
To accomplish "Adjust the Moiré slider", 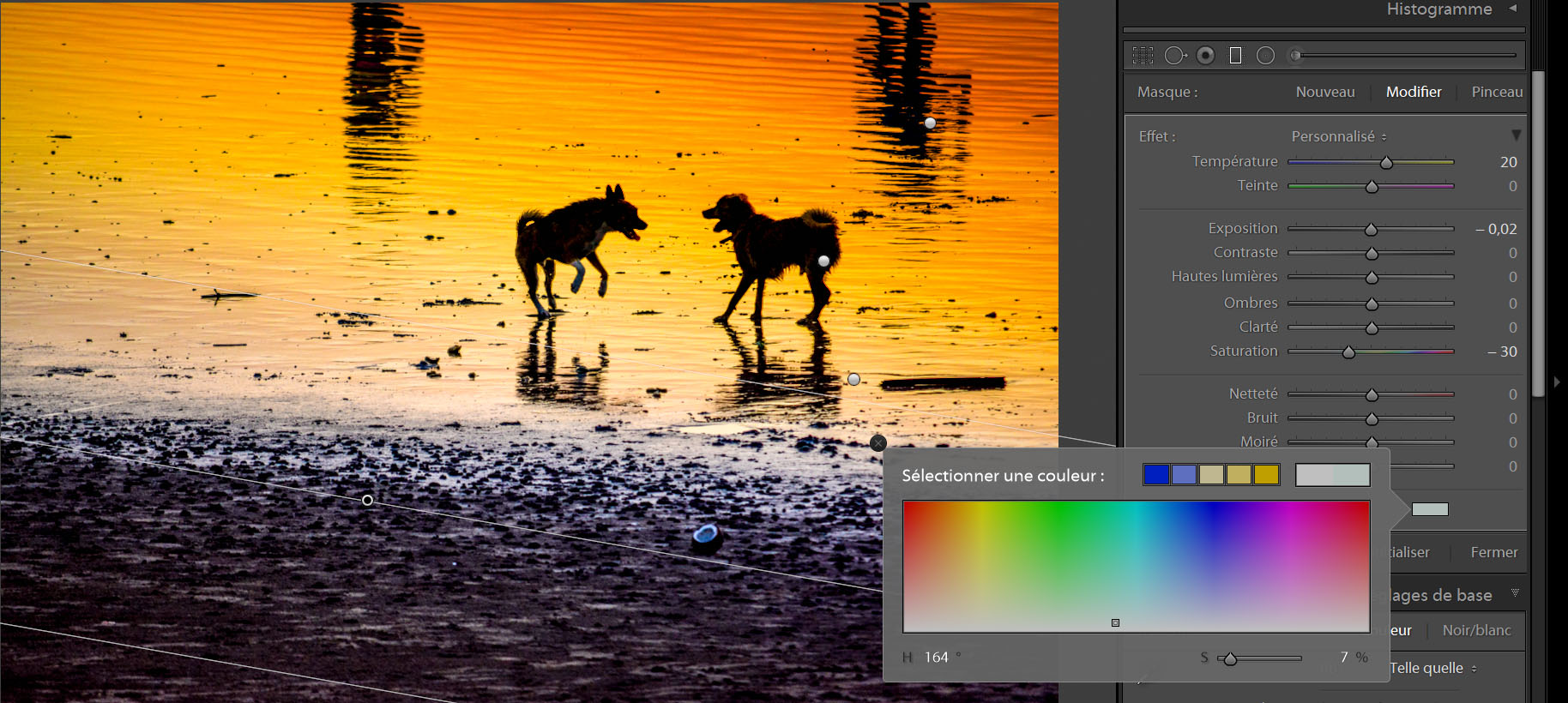I will click(1371, 442).
